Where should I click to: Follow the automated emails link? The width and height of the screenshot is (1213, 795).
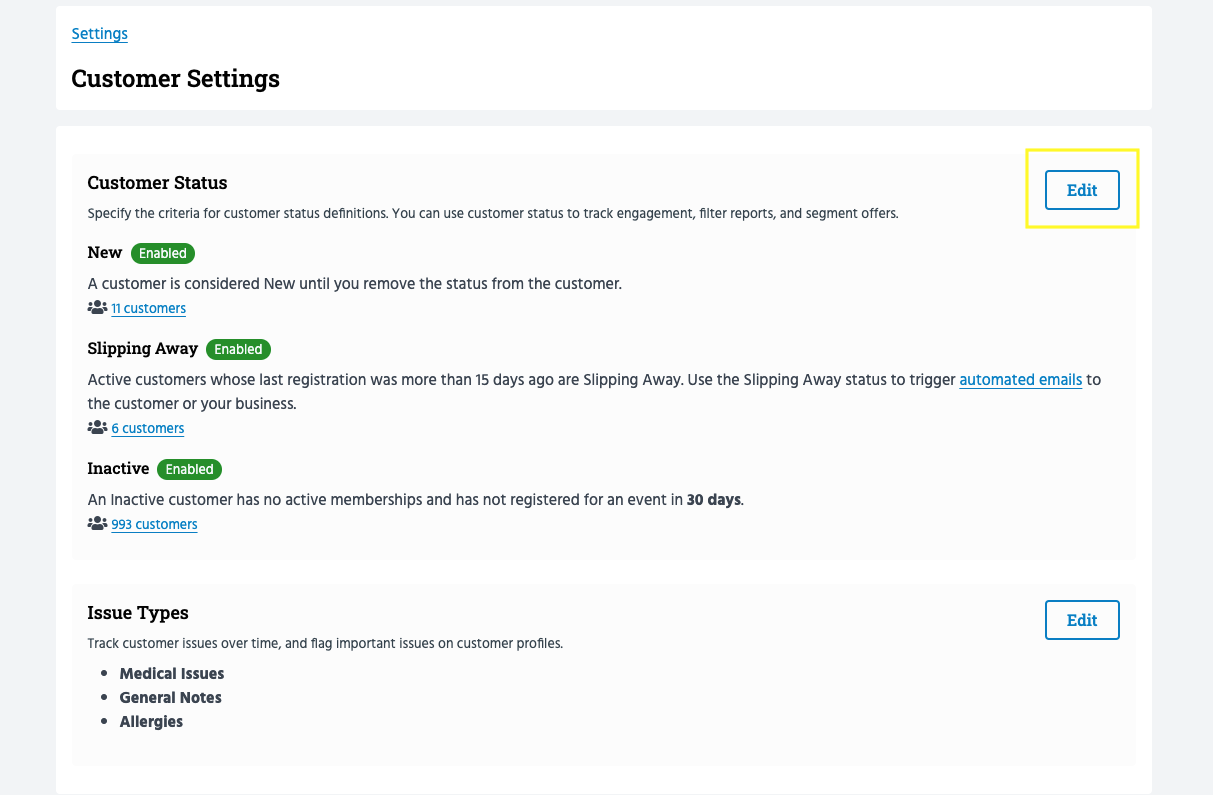click(1020, 380)
